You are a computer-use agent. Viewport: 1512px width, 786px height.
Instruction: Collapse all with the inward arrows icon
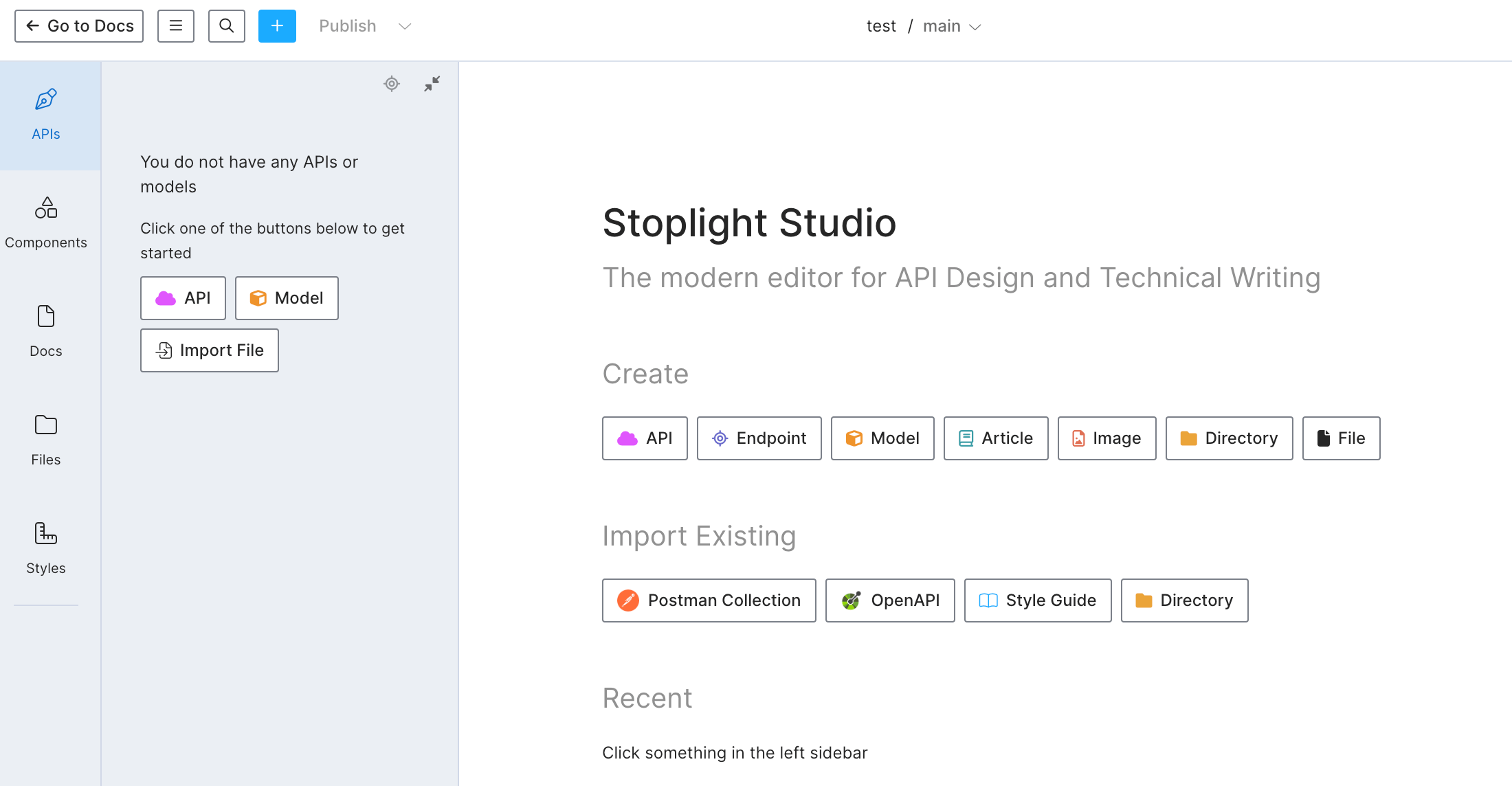pyautogui.click(x=432, y=84)
